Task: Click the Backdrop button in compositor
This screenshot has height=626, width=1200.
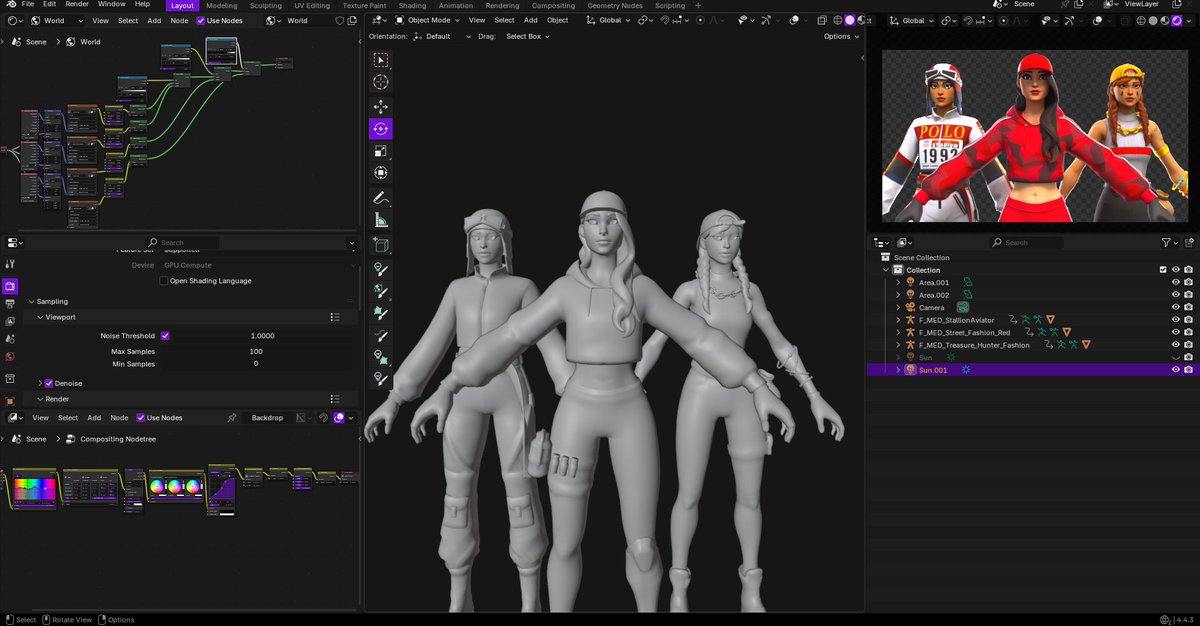Action: 267,417
